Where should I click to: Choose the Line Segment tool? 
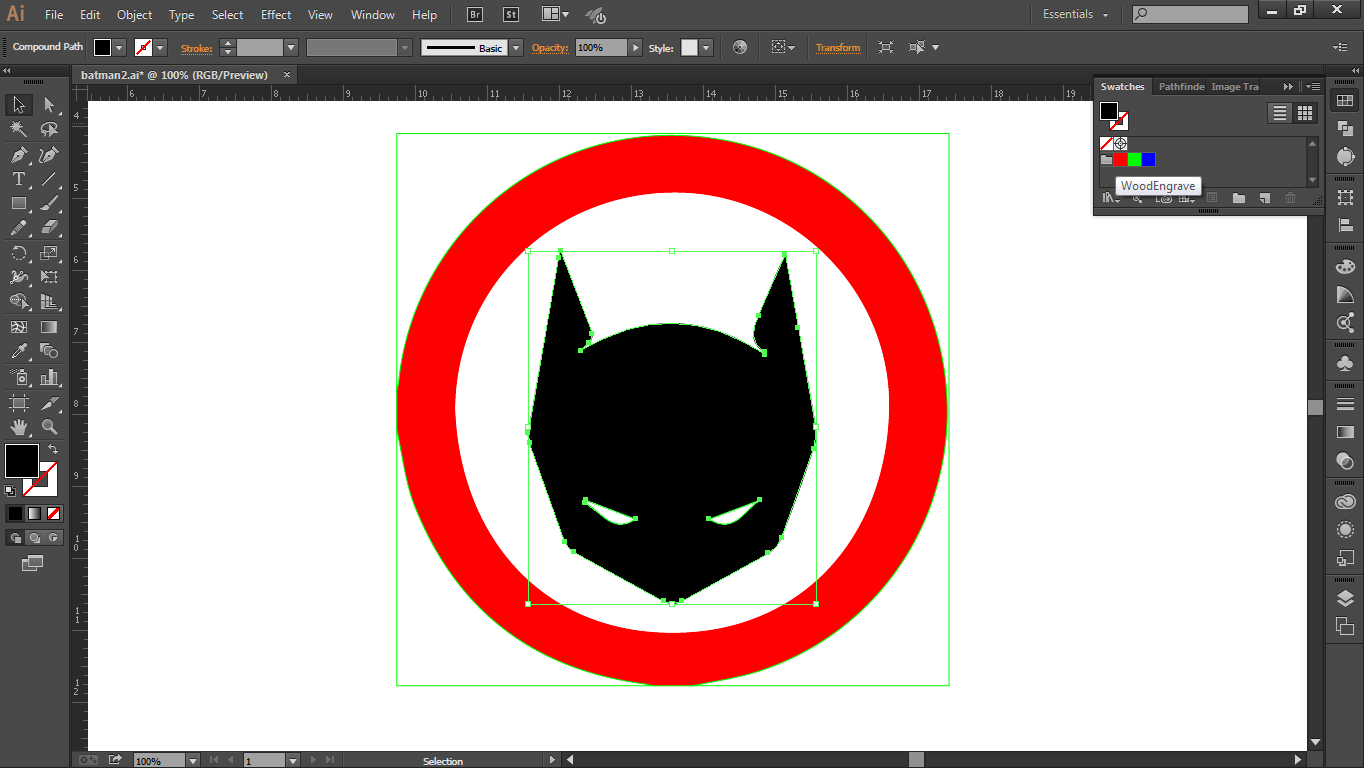49,179
